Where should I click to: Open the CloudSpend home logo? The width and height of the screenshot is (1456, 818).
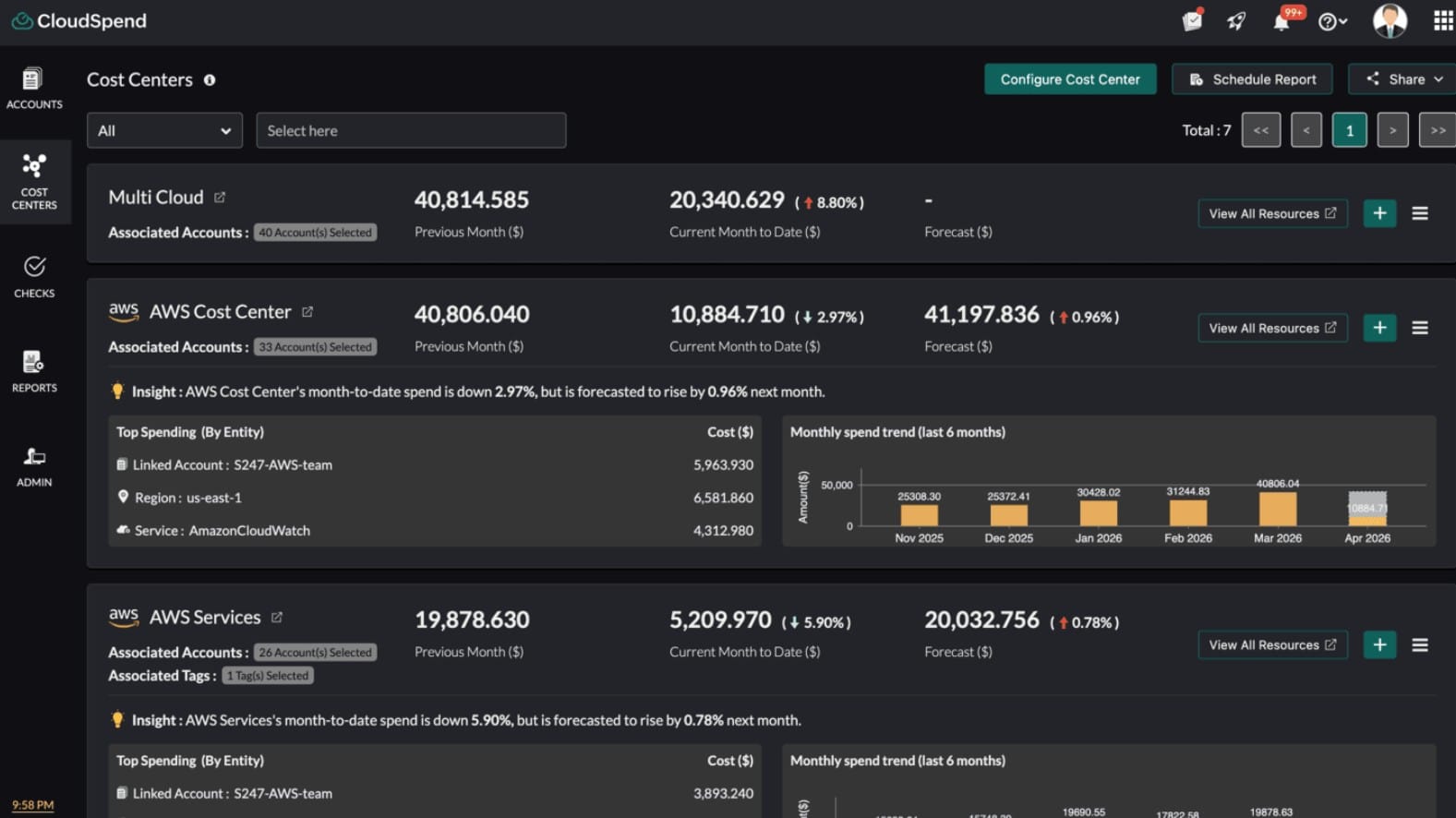[x=79, y=20]
